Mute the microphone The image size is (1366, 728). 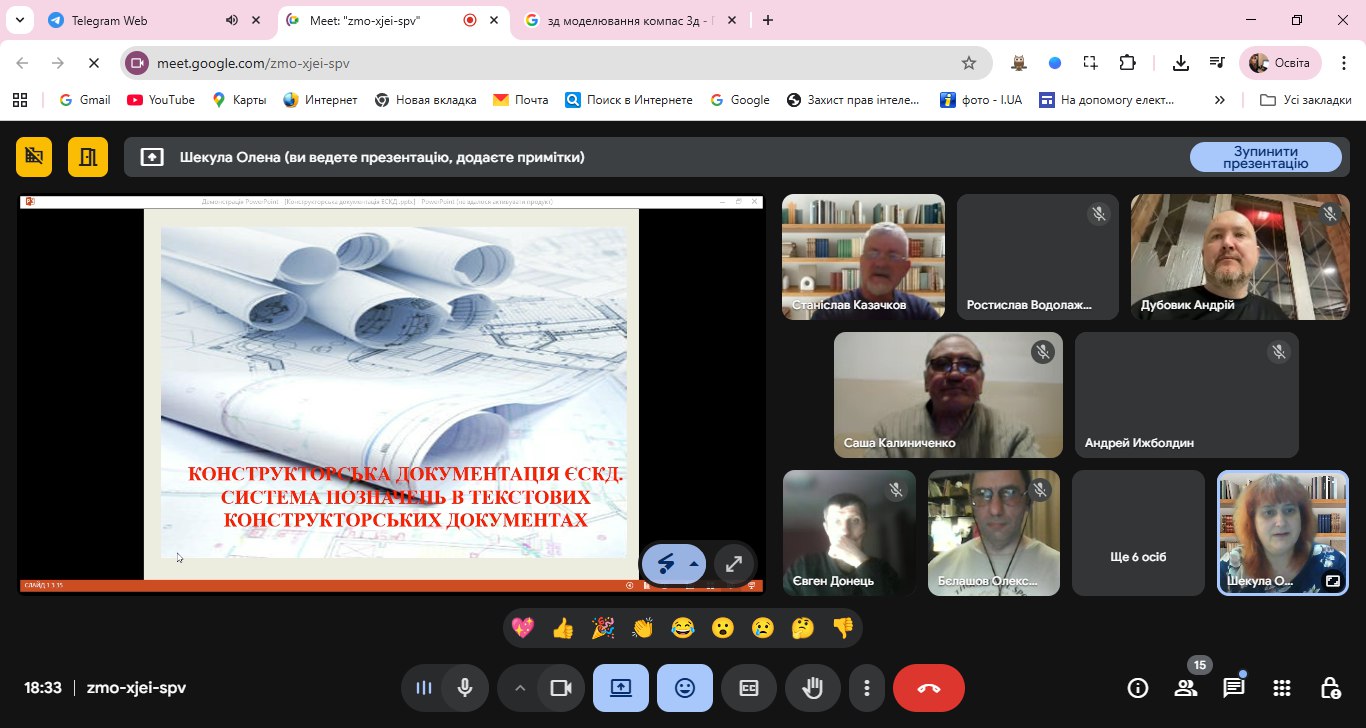[465, 688]
